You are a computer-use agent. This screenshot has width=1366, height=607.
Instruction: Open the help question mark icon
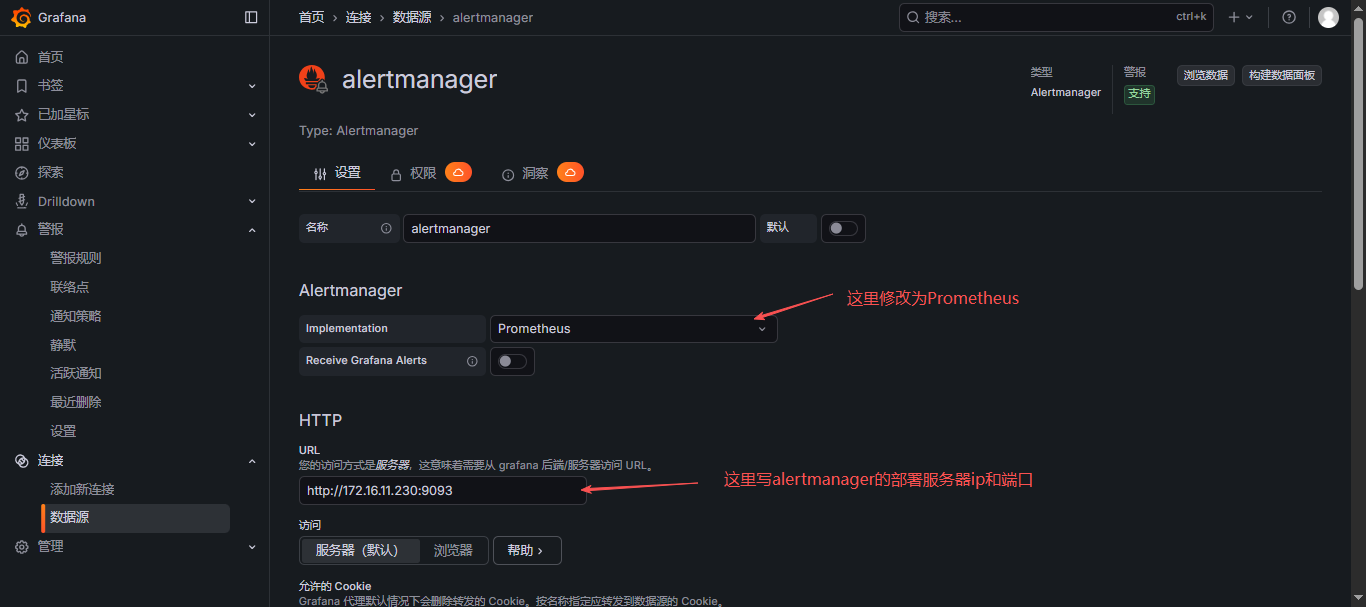pos(1289,17)
